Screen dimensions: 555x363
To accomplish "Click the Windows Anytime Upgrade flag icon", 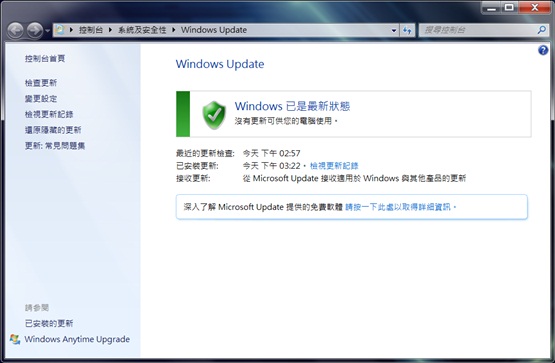I will coord(15,339).
